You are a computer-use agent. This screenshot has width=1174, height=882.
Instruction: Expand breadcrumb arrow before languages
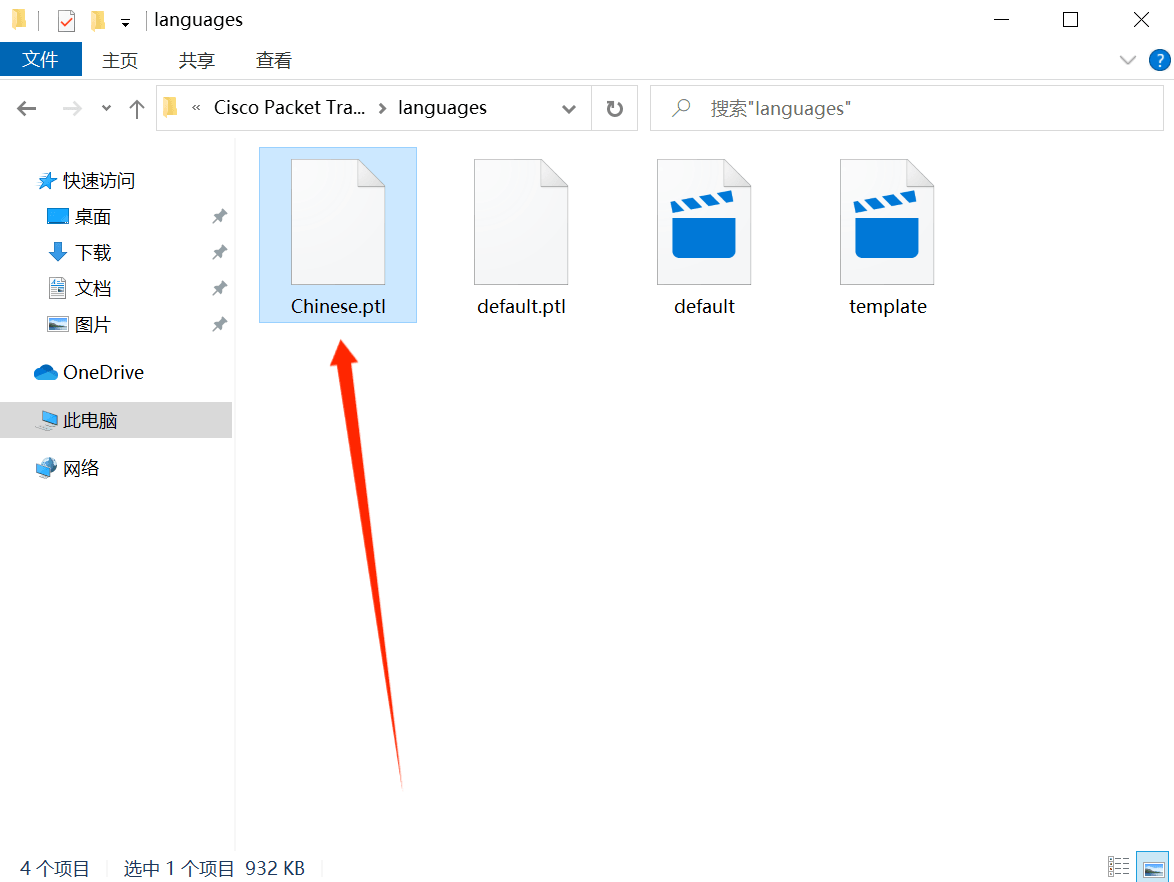click(x=382, y=109)
